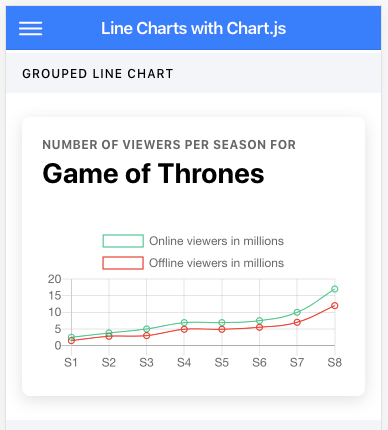Click the Offline viewers in millions label
This screenshot has height=430, width=388.
click(216, 263)
